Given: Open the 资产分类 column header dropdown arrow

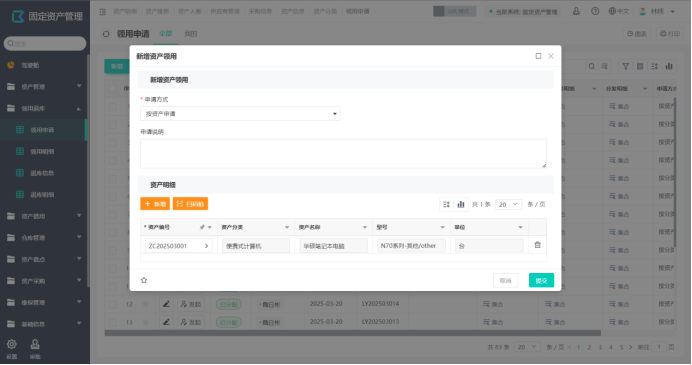Looking at the screenshot, I should [287, 227].
